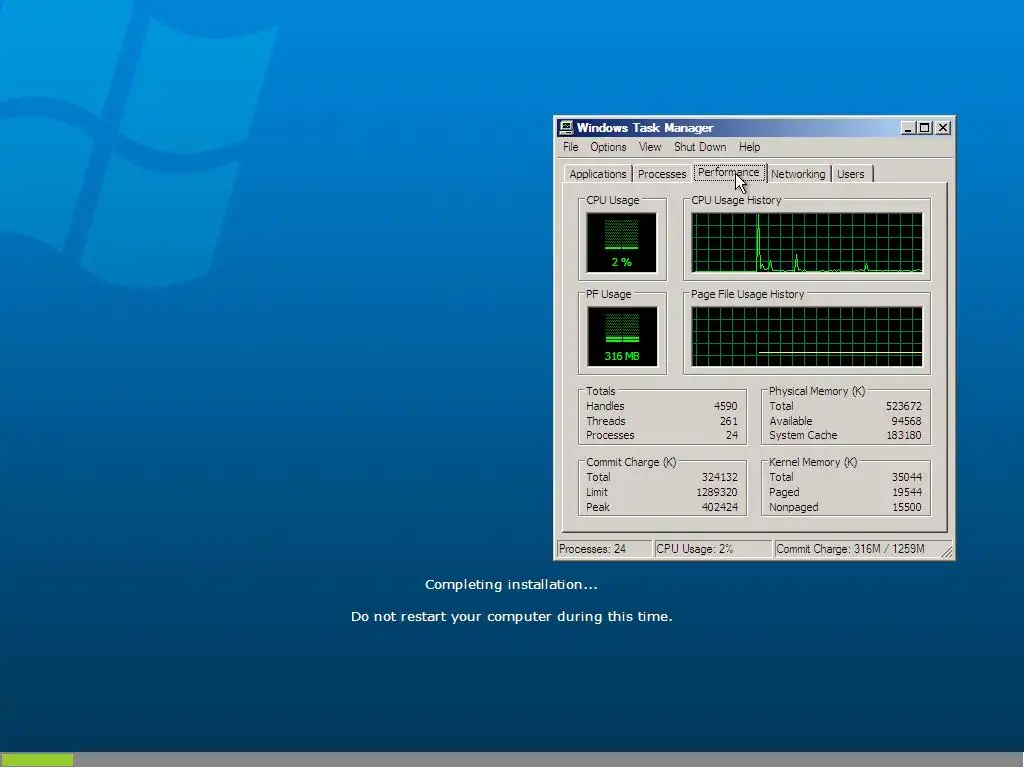The image size is (1024, 768).
Task: Click the CPU Usage gauge showing 2 %
Action: 621,242
